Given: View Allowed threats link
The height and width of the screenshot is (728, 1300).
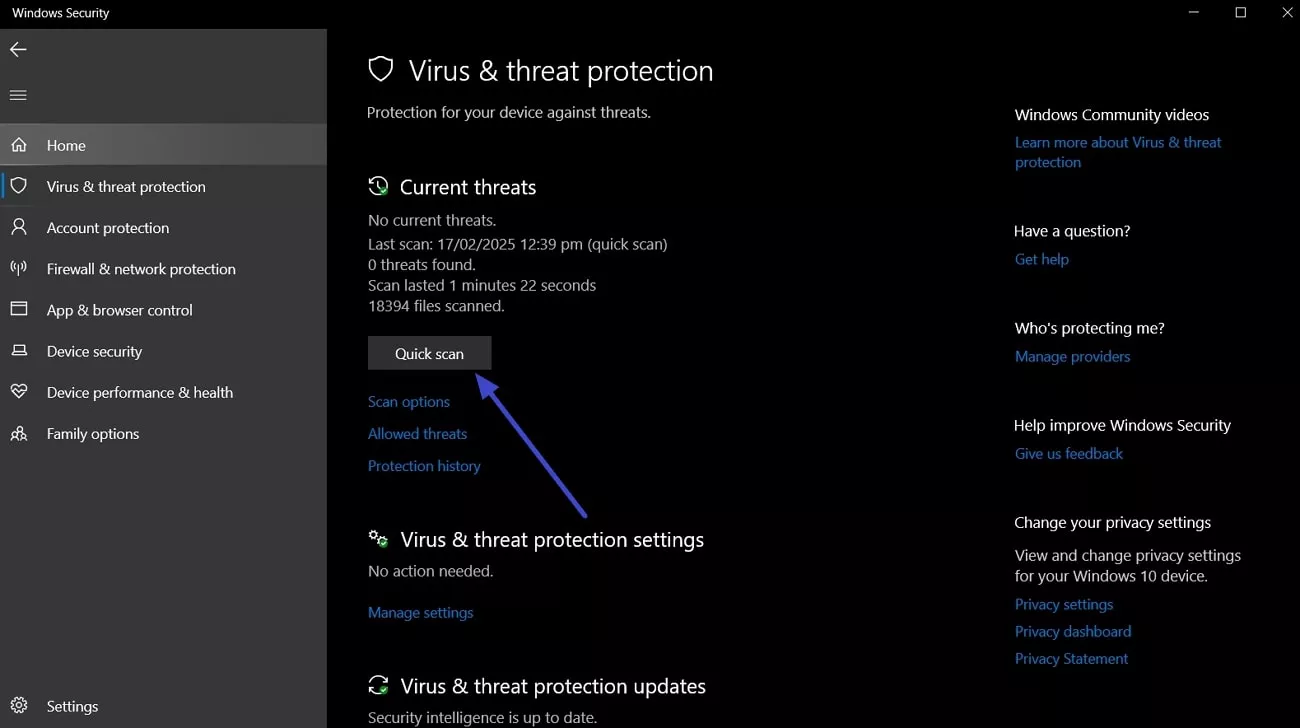Looking at the screenshot, I should (x=417, y=434).
